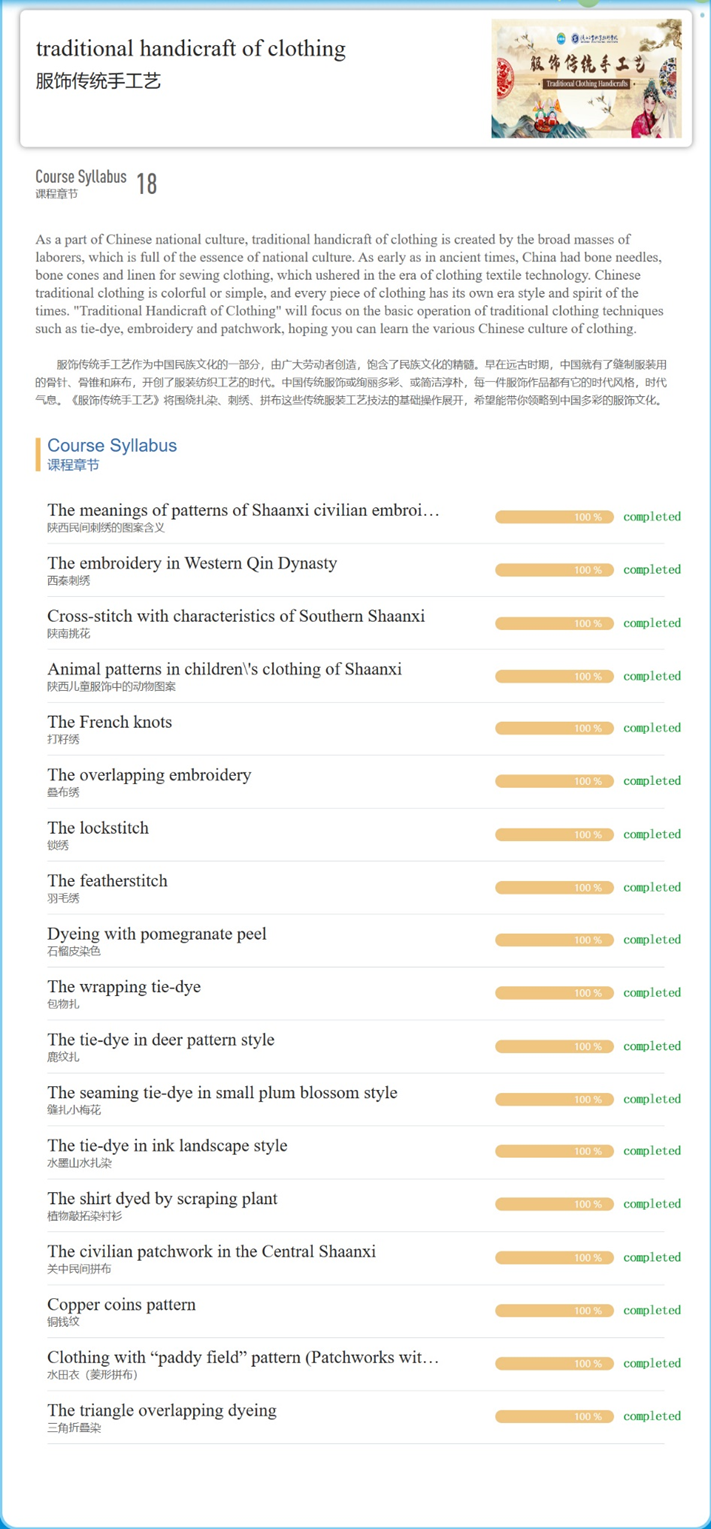Open 'The lockstitch' chapter
This screenshot has width=711, height=1529.
coord(98,829)
